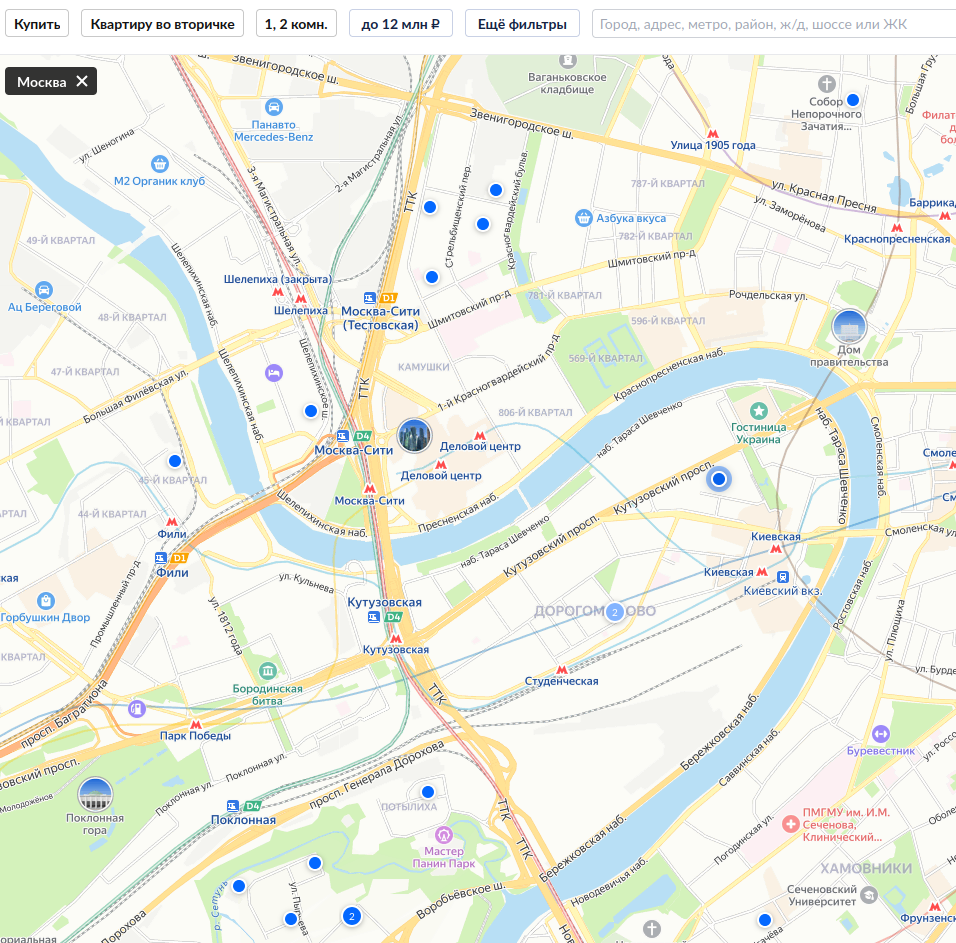
Task: Click the Ваганьковское кладбище cemetery icon
Action: tap(568, 60)
